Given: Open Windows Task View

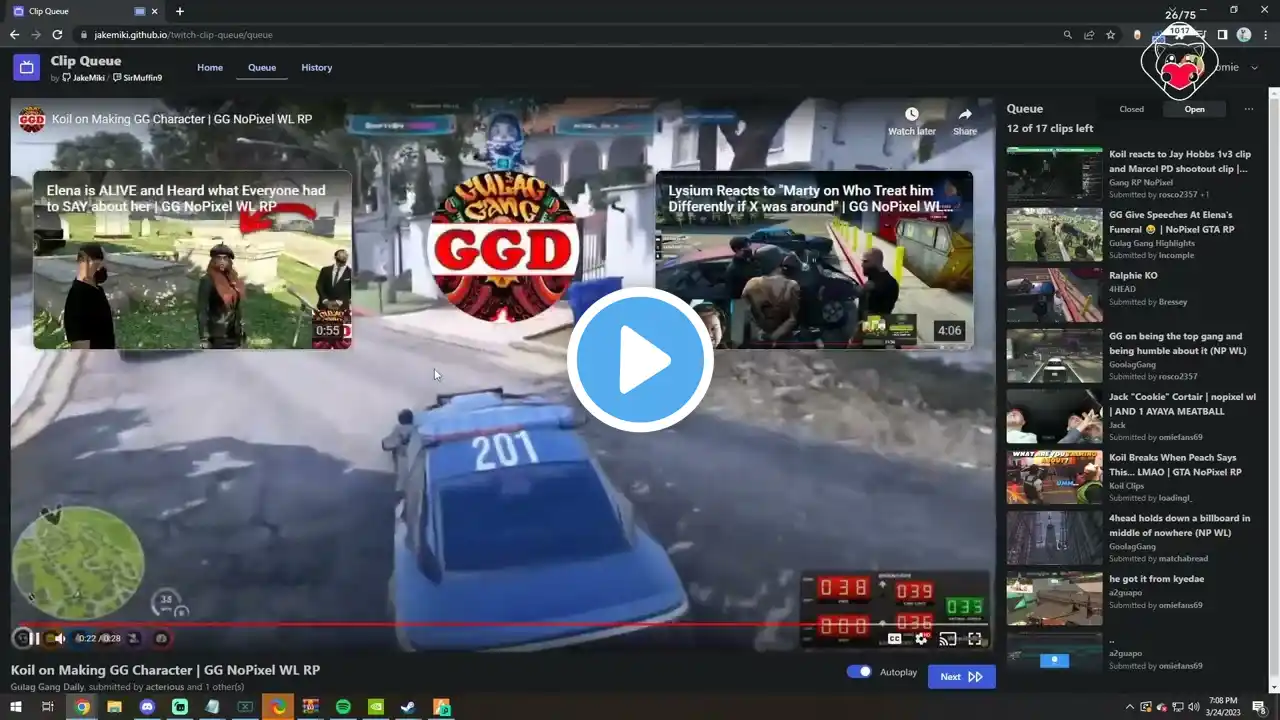Looking at the screenshot, I should coord(48,707).
